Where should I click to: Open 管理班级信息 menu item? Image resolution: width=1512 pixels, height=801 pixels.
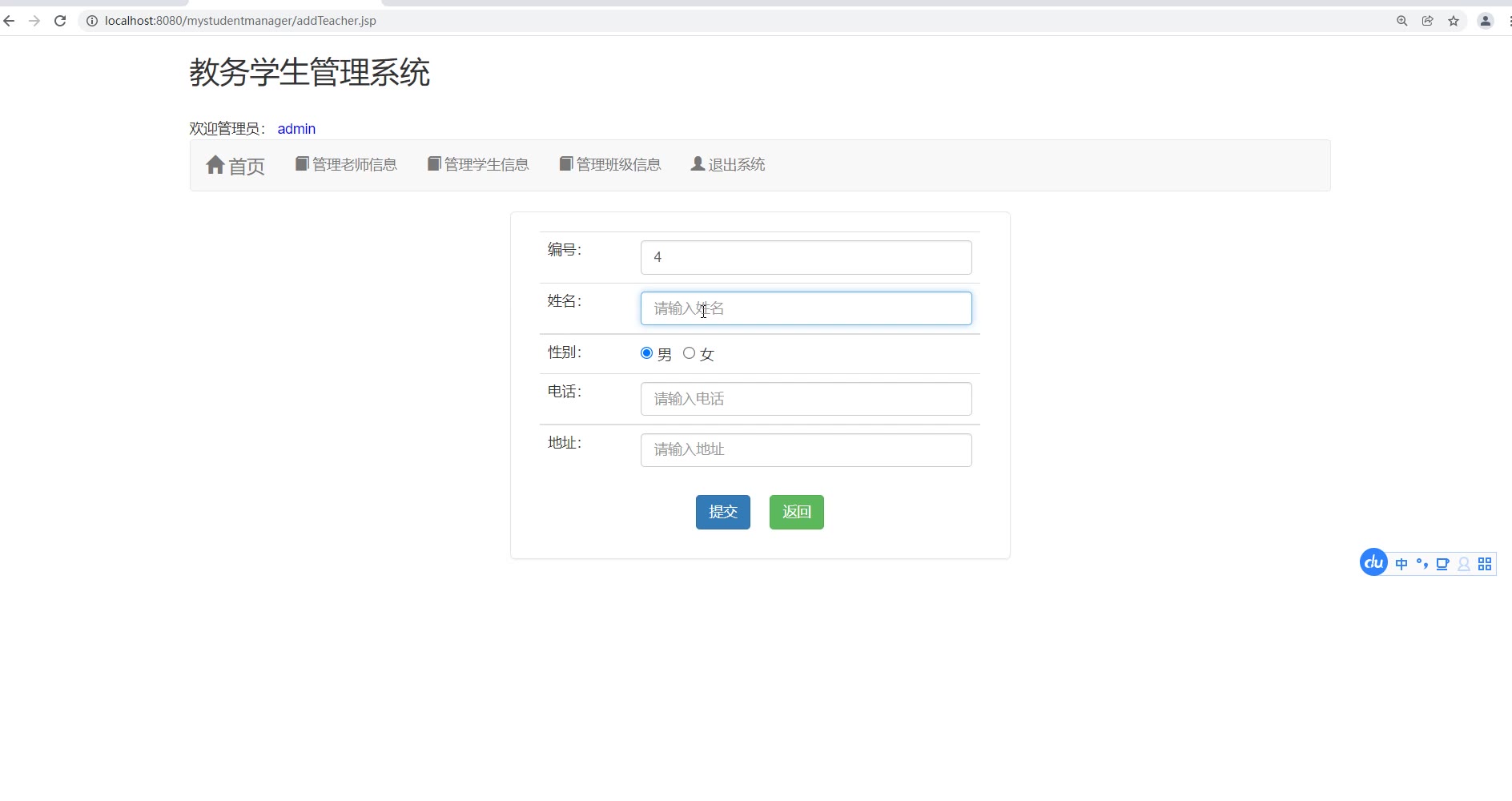click(x=610, y=164)
